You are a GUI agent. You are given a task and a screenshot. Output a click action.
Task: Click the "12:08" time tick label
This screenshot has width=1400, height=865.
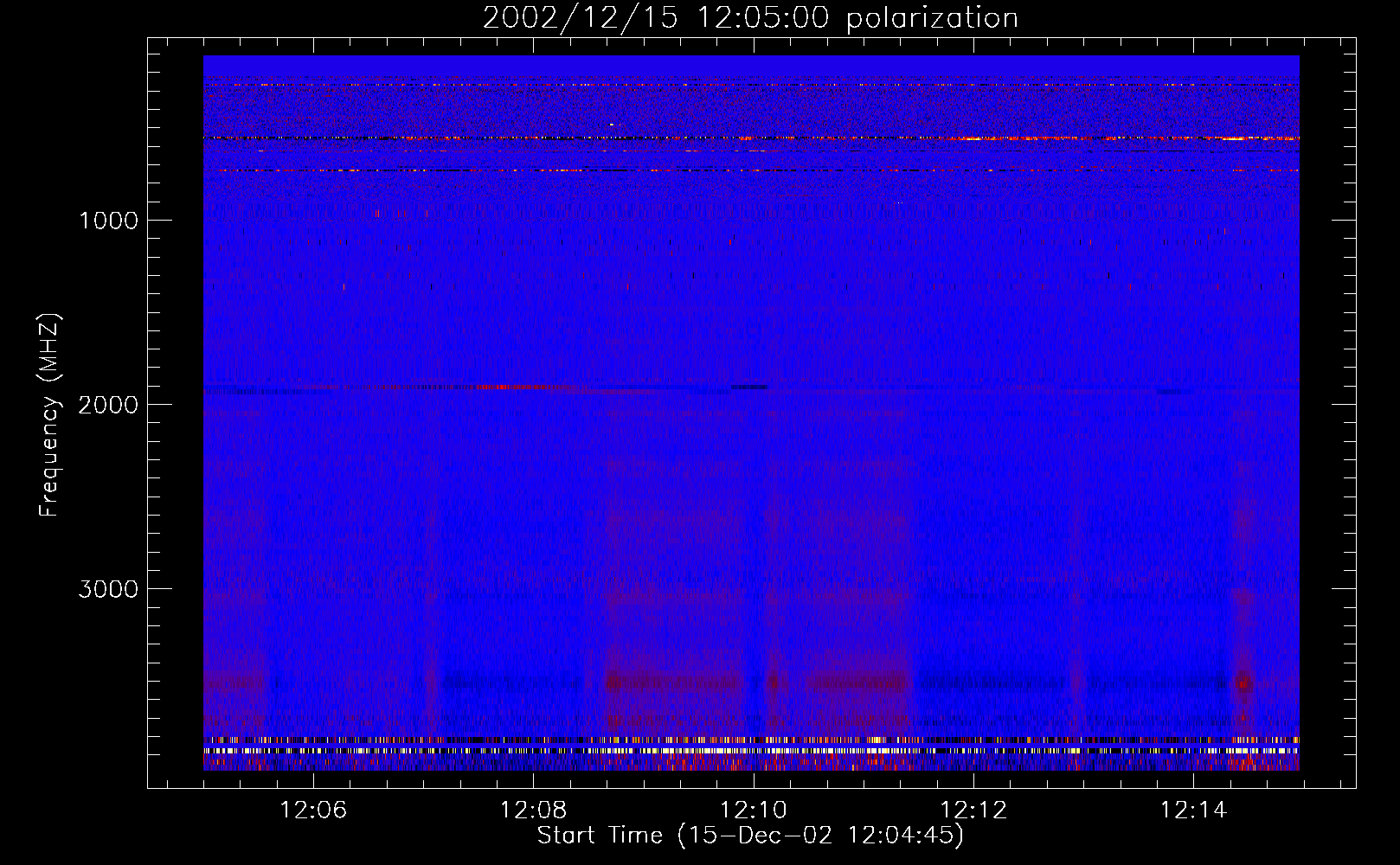point(534,811)
